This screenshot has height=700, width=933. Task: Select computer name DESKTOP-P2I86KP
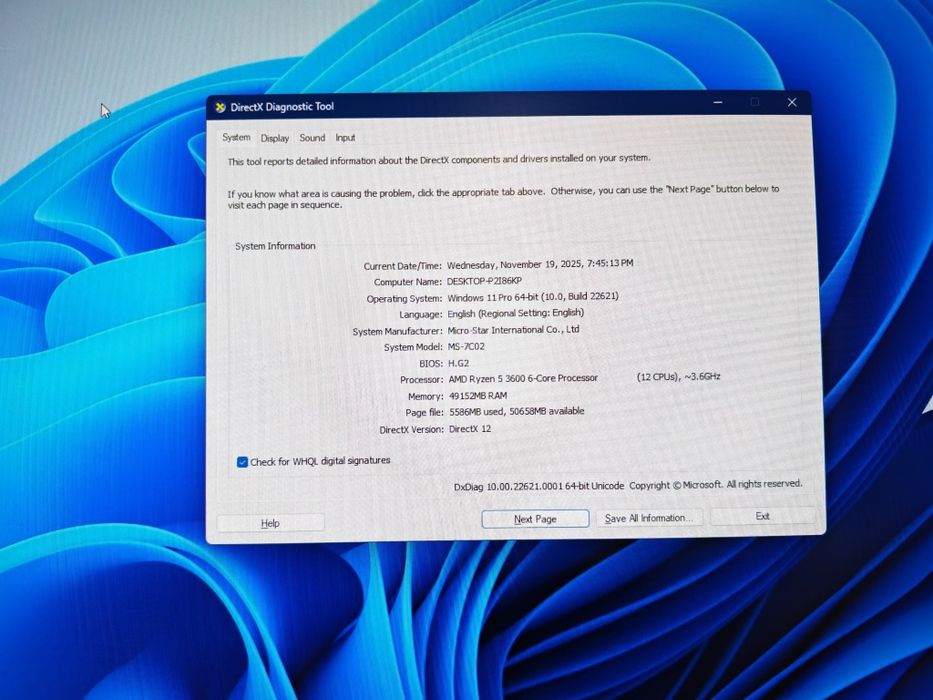coord(484,281)
